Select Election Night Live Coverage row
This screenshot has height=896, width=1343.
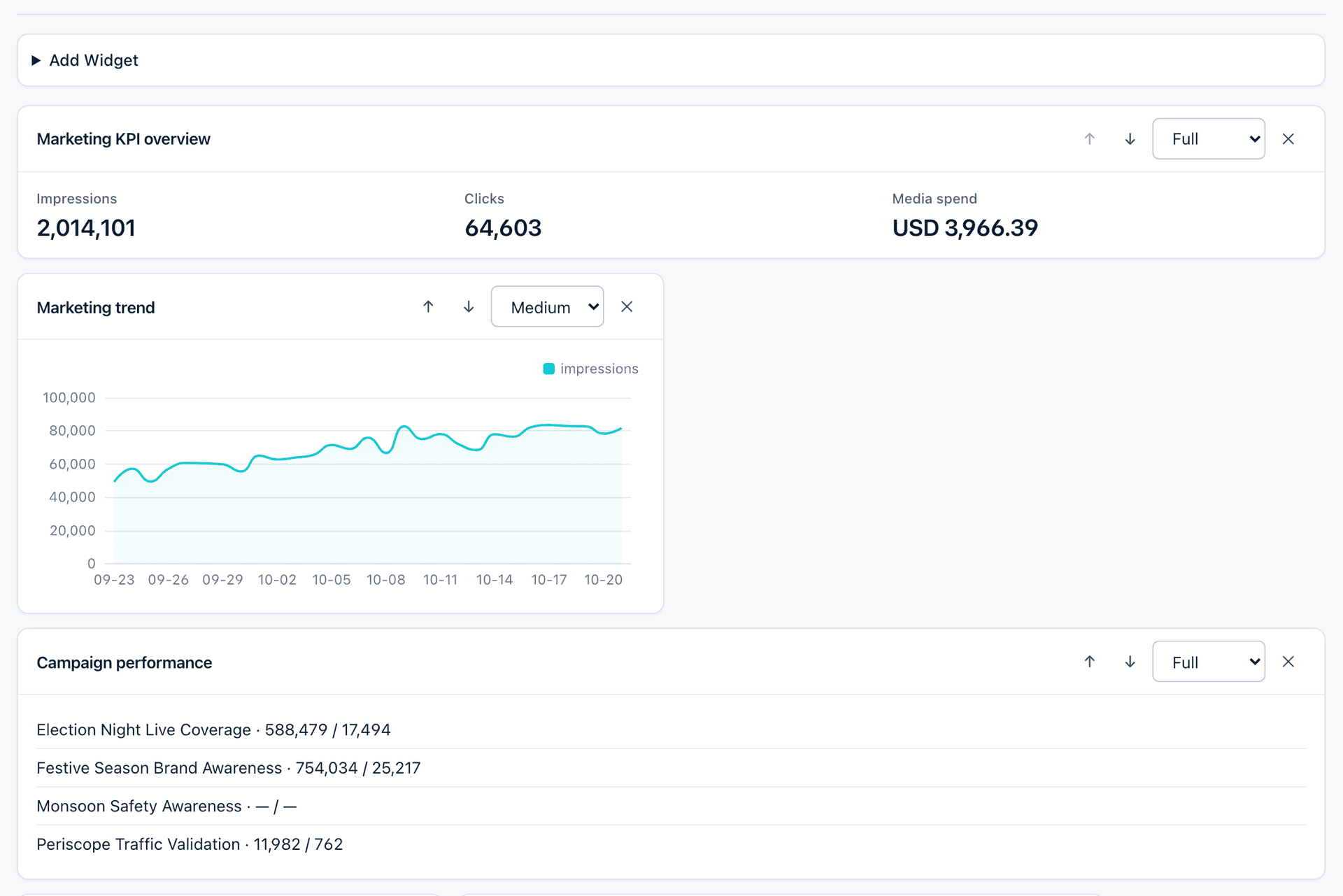[x=671, y=730]
